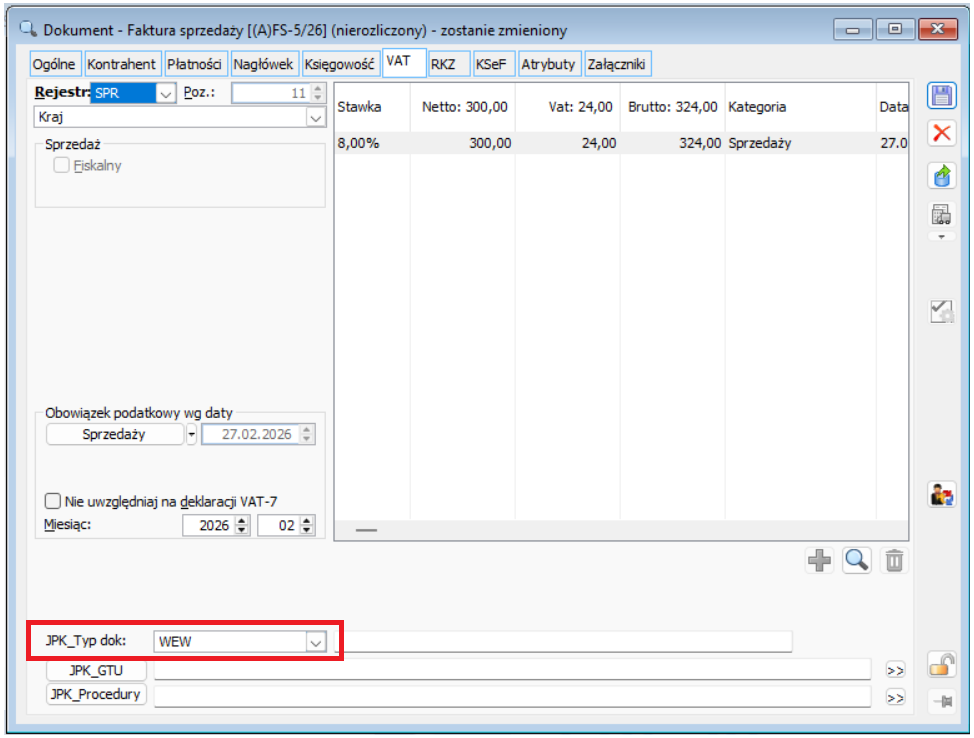Image resolution: width=974 pixels, height=738 pixels.
Task: Click the contractor person icon
Action: [941, 494]
